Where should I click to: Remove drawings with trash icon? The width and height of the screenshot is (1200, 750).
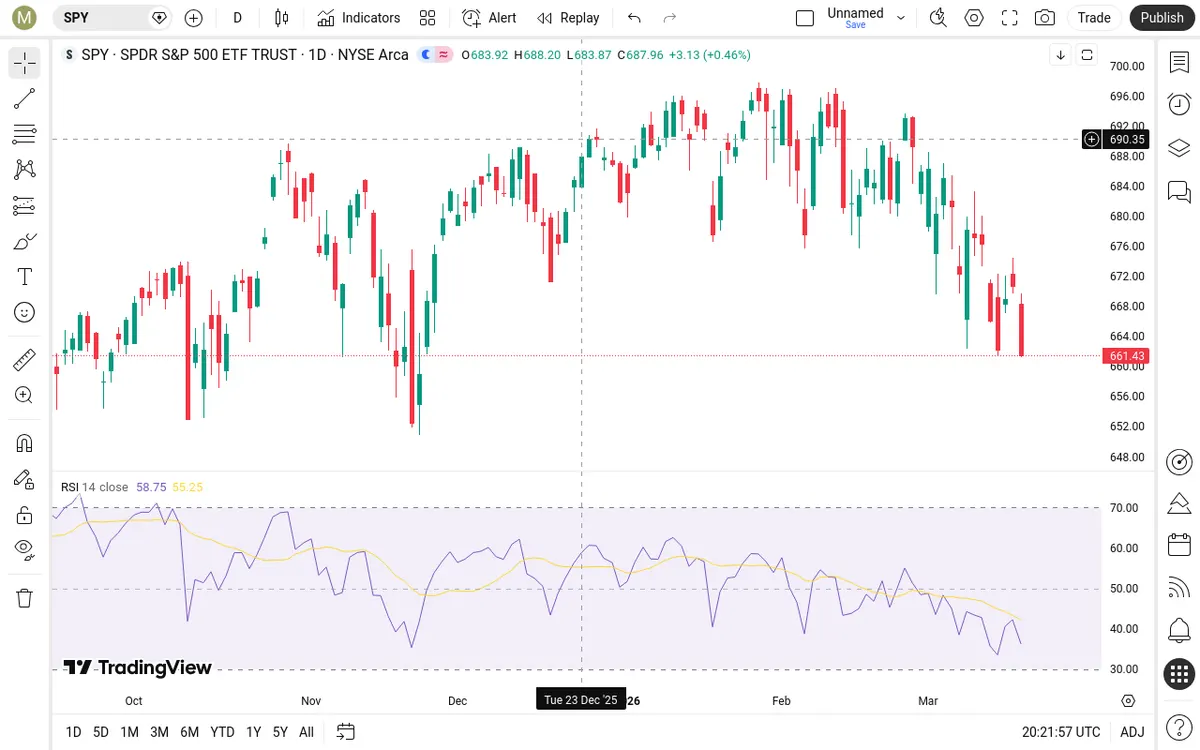[x=25, y=598]
